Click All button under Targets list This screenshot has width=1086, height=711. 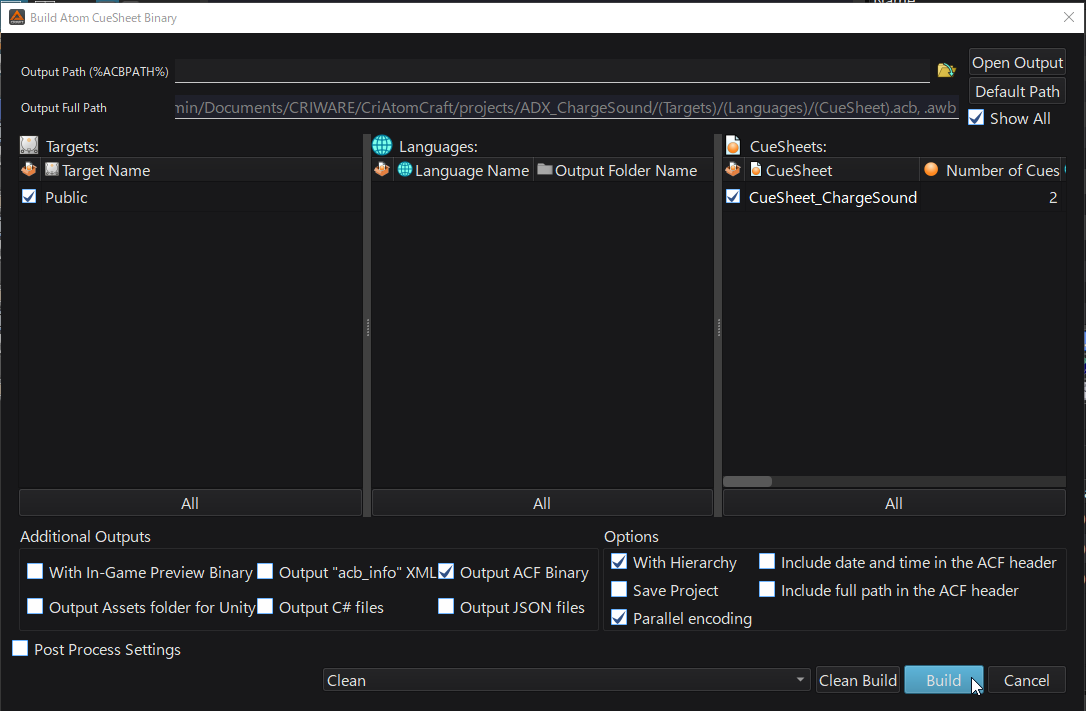pos(190,503)
